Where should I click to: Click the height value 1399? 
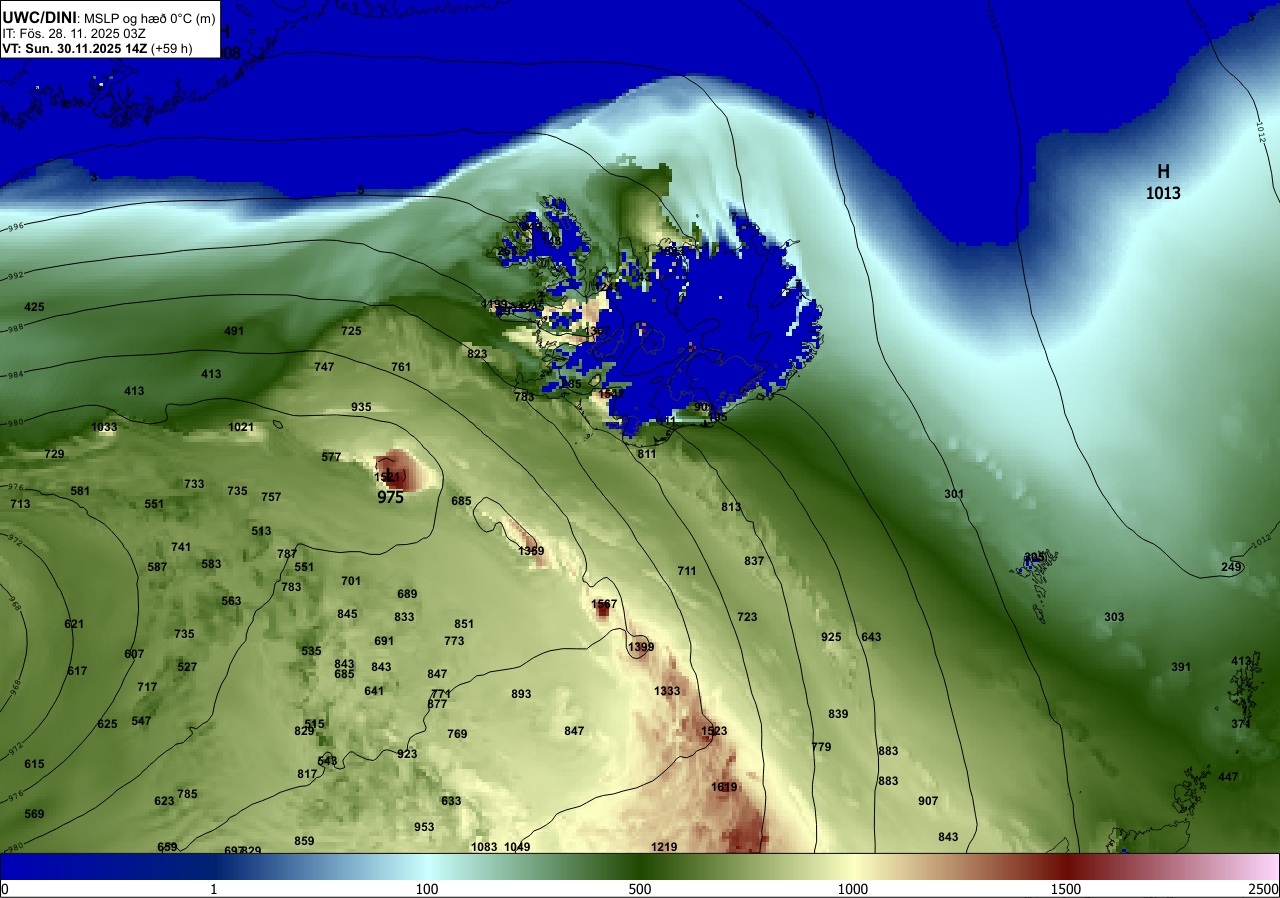point(641,648)
